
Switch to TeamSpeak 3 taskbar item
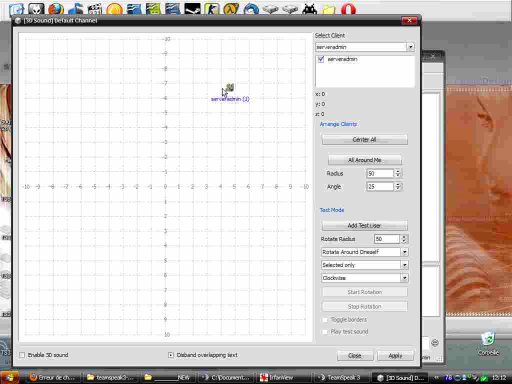[x=340, y=377]
